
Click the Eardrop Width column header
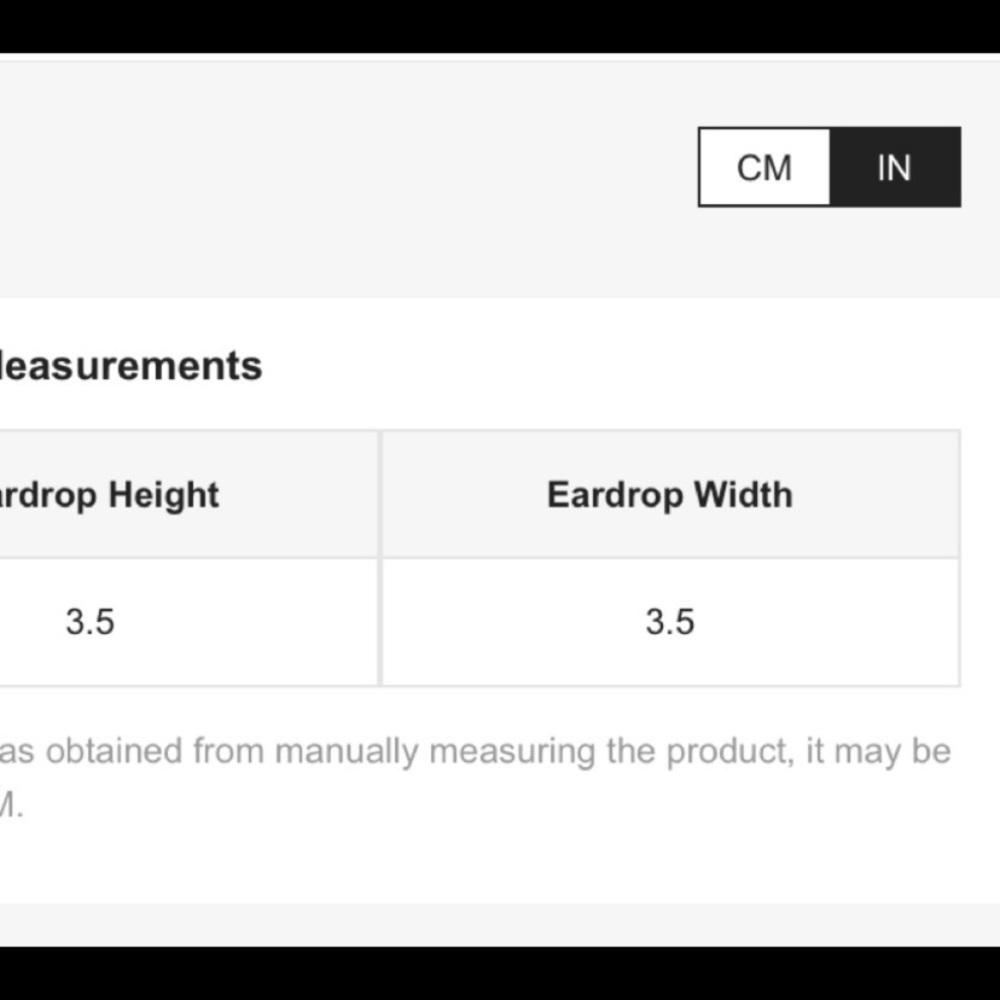(669, 495)
